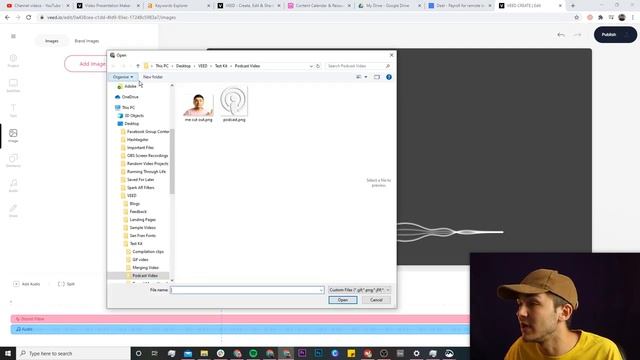Open the Windows Start menu
Viewport: 640px width, 360px height.
point(8,353)
